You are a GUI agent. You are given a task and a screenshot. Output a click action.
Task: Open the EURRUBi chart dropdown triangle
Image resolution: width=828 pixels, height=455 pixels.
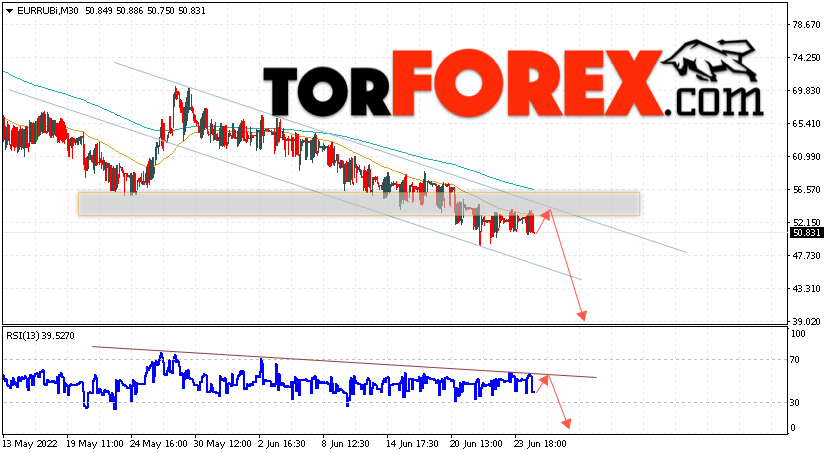tap(9, 11)
